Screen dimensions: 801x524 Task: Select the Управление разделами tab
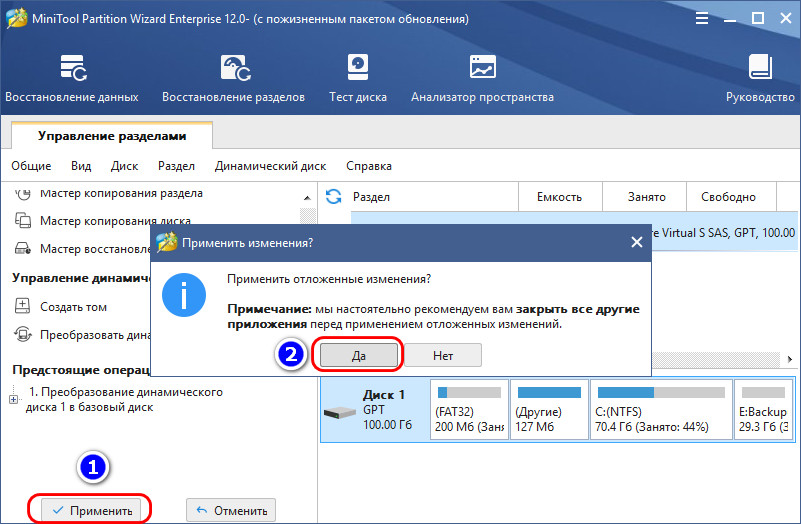(x=112, y=136)
